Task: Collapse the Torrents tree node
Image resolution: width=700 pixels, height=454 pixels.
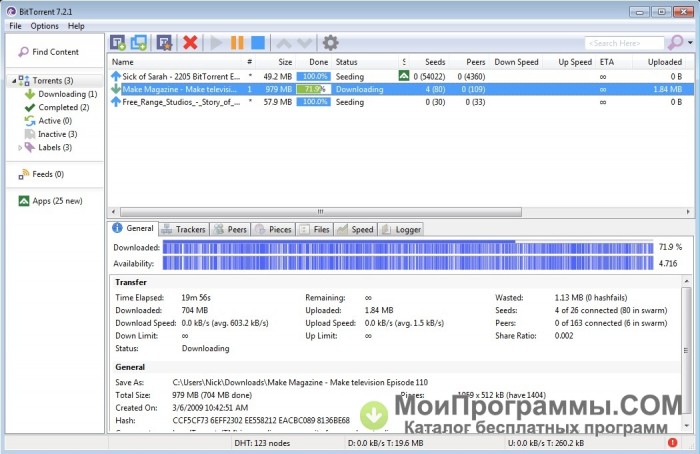Action: [x=14, y=81]
